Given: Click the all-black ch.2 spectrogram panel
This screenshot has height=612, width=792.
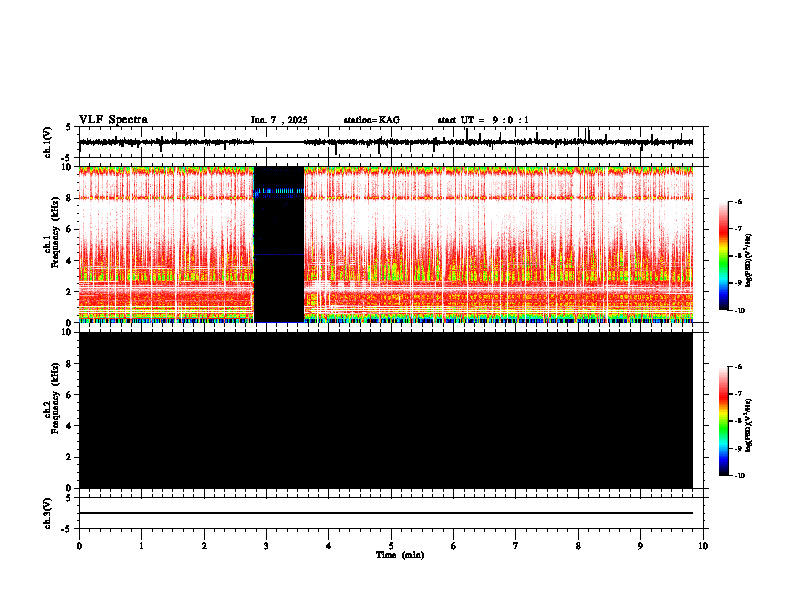Looking at the screenshot, I should click(x=386, y=410).
